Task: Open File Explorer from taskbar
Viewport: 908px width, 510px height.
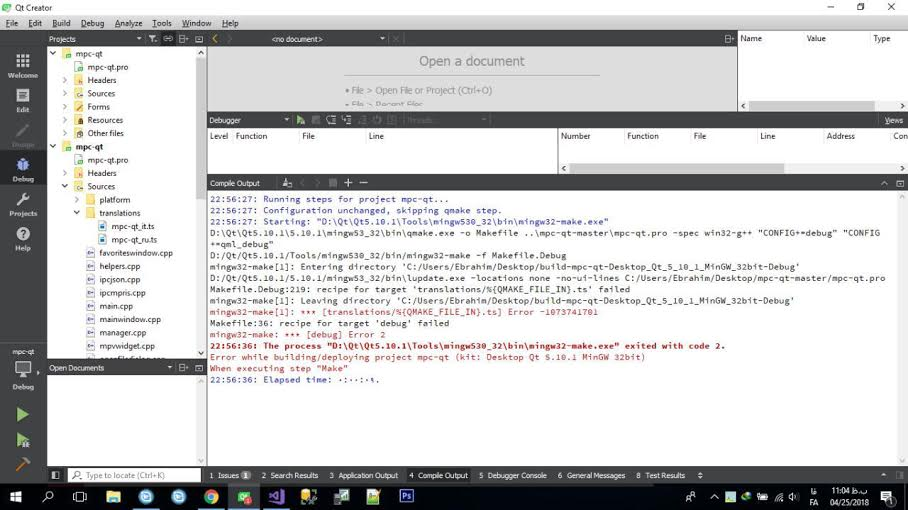Action: pyautogui.click(x=113, y=497)
